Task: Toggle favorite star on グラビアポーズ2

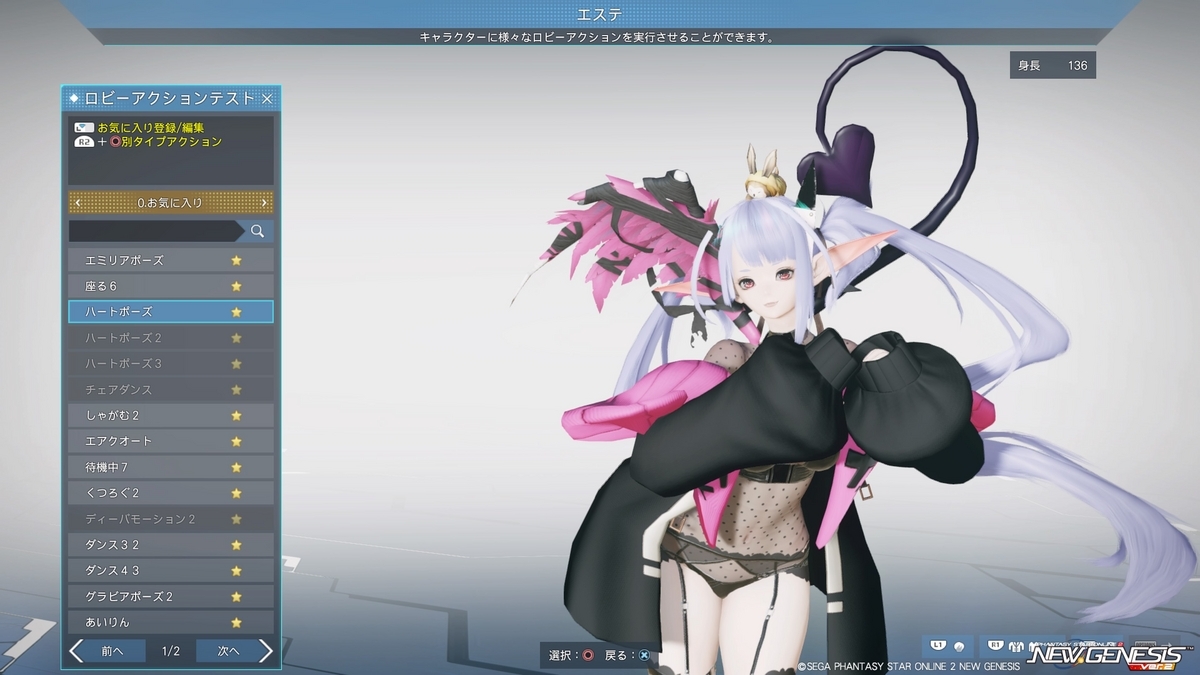Action: (x=236, y=597)
